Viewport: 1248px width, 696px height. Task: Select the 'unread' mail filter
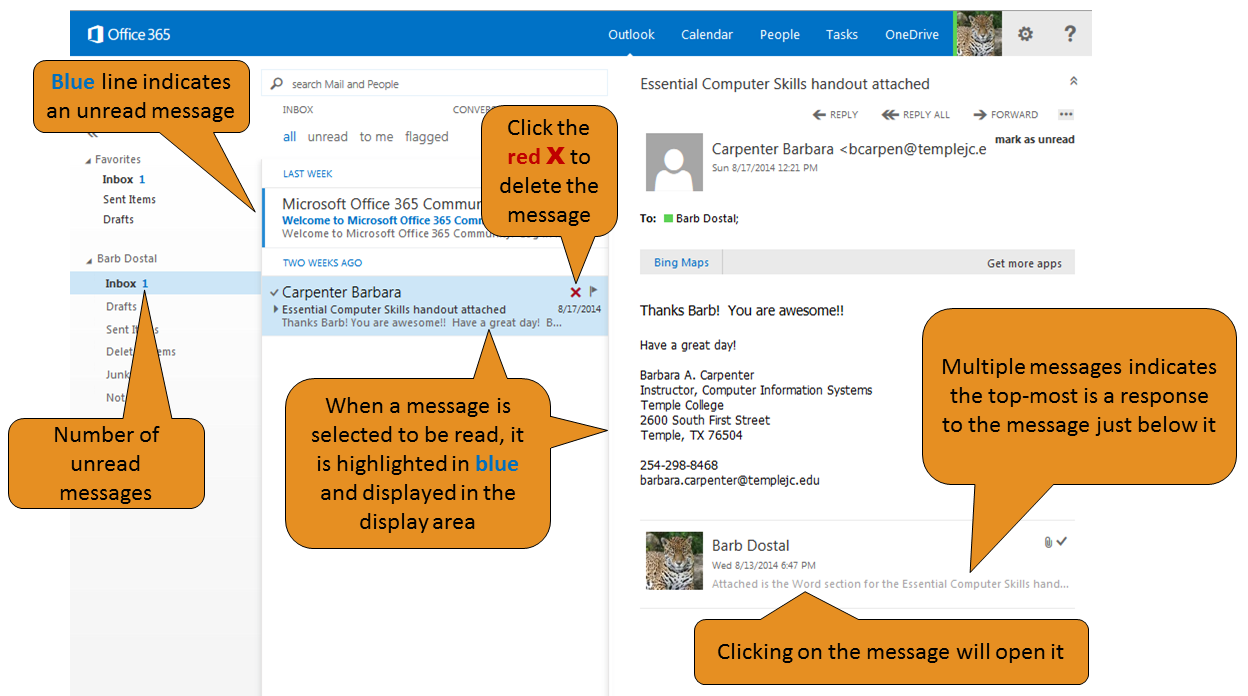point(327,137)
